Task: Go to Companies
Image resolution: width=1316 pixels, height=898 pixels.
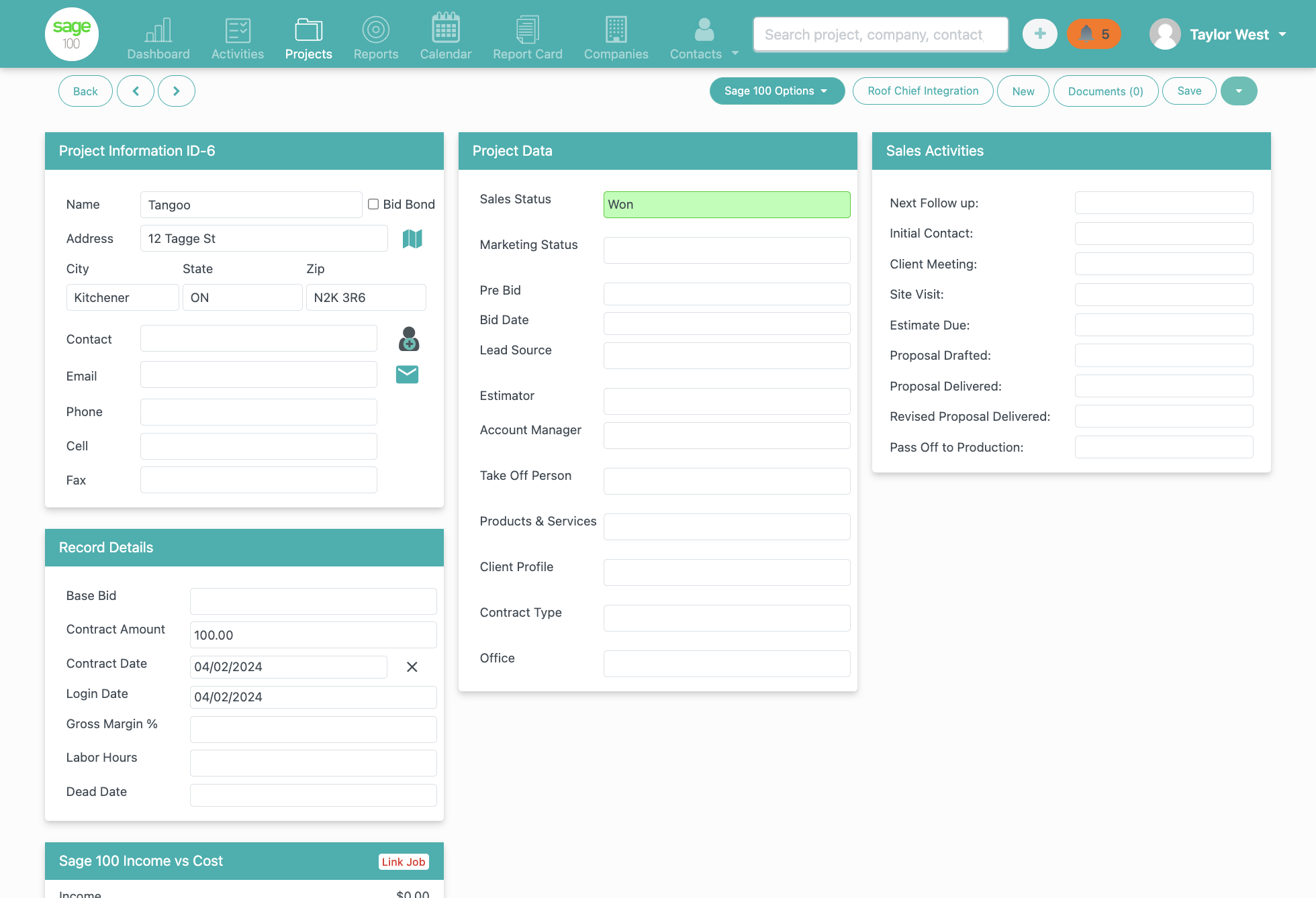Action: 616,38
